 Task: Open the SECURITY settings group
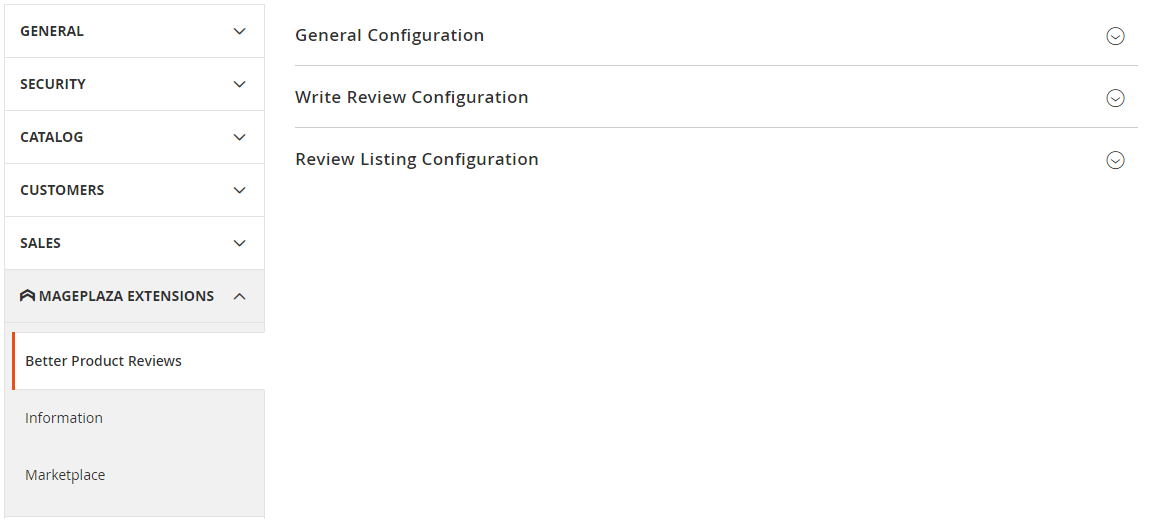tap(53, 84)
